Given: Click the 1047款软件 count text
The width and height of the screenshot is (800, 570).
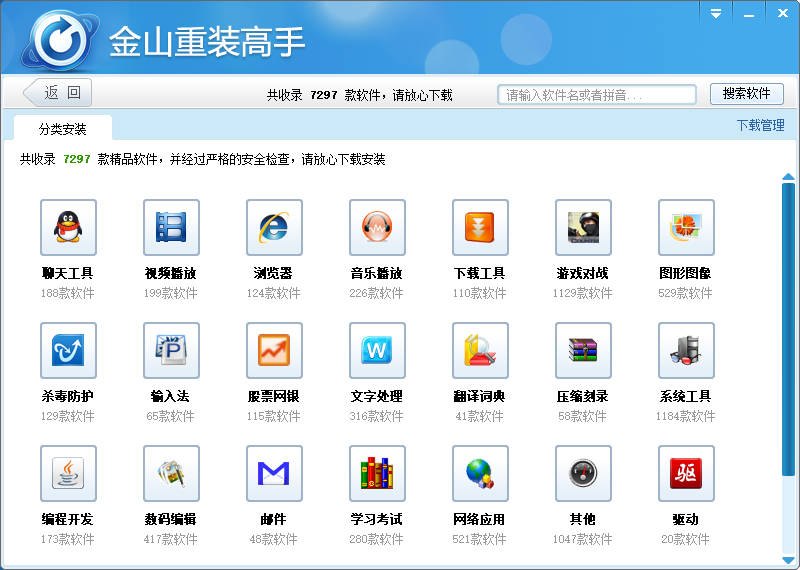Looking at the screenshot, I should [582, 539].
